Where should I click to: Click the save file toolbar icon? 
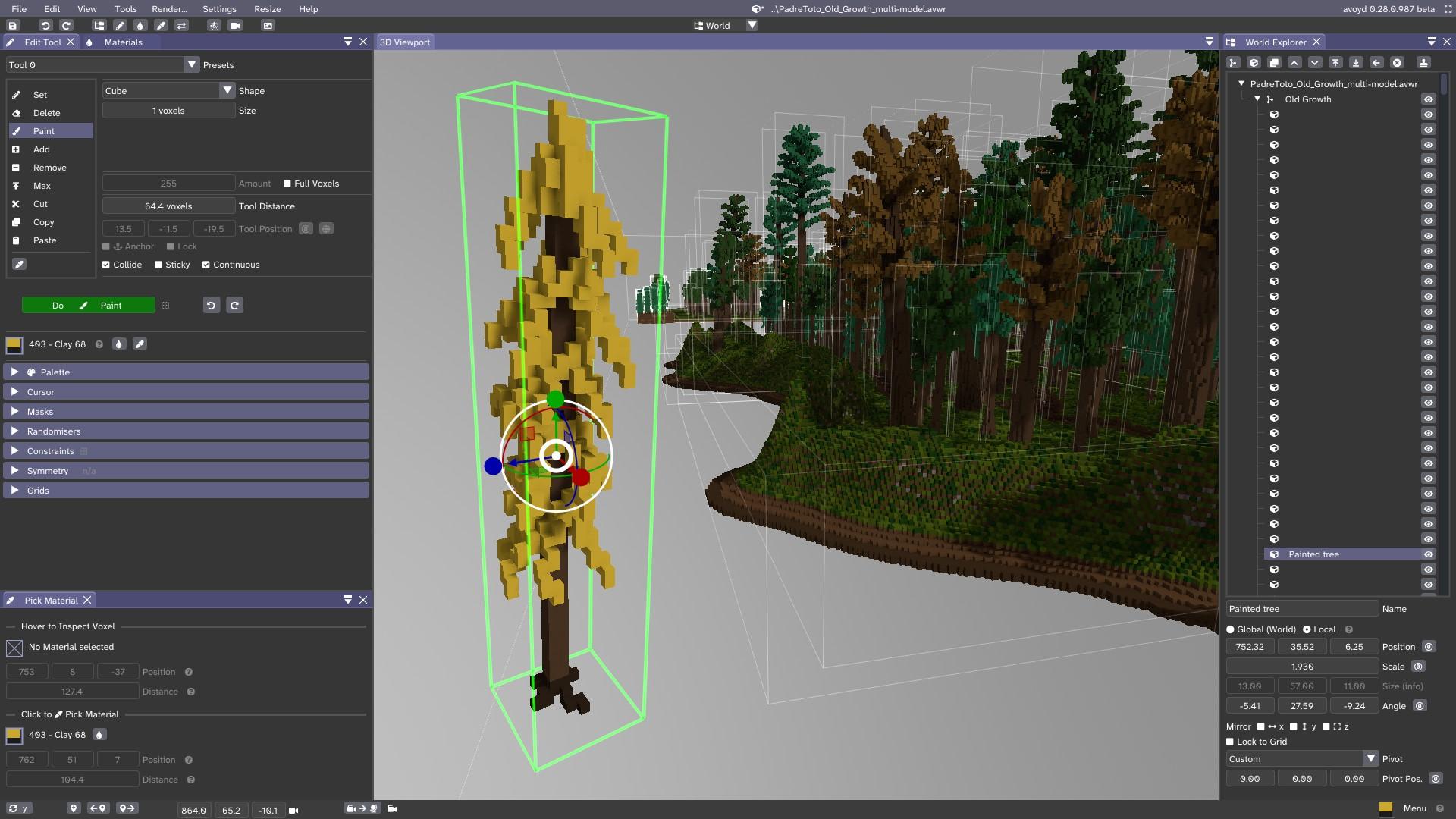pos(12,25)
